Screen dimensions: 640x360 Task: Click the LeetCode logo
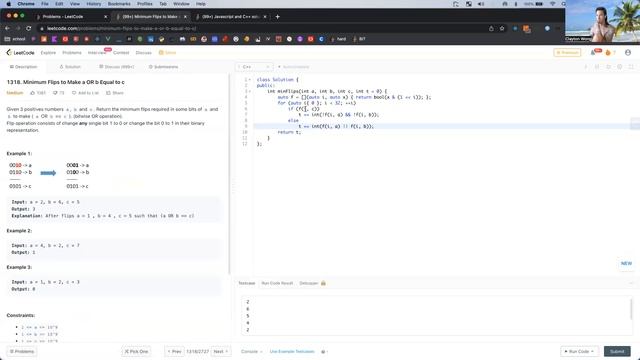[x=20, y=53]
